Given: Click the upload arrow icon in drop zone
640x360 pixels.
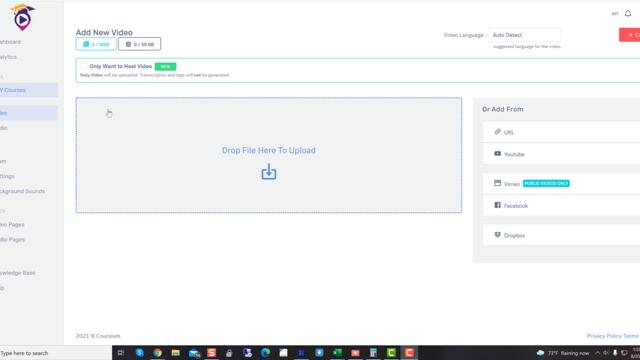Looking at the screenshot, I should click(269, 172).
